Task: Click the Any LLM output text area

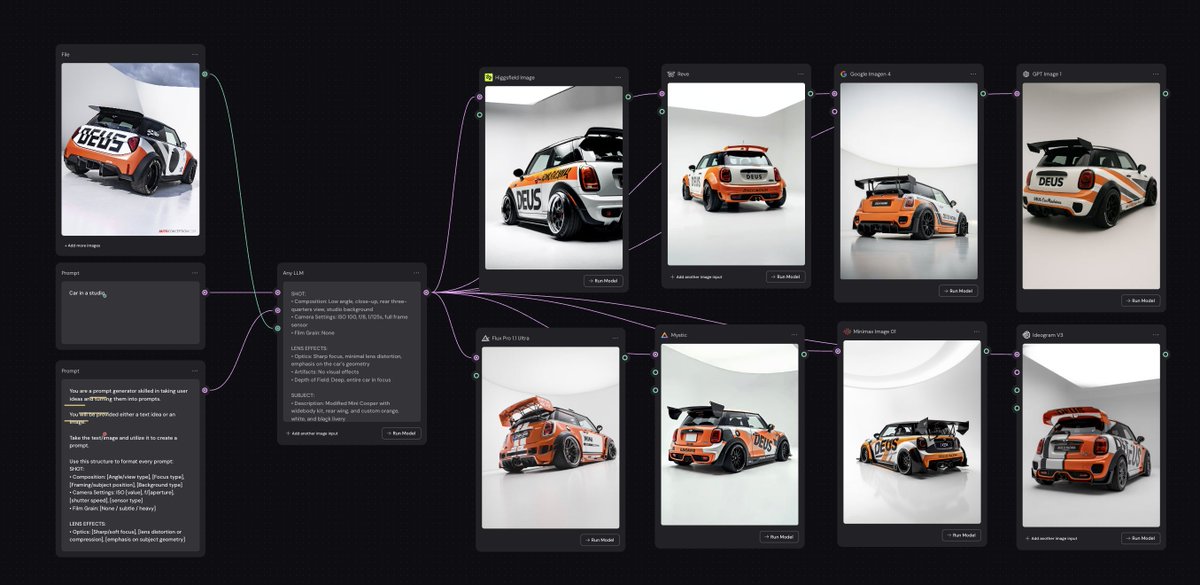Action: pos(352,353)
